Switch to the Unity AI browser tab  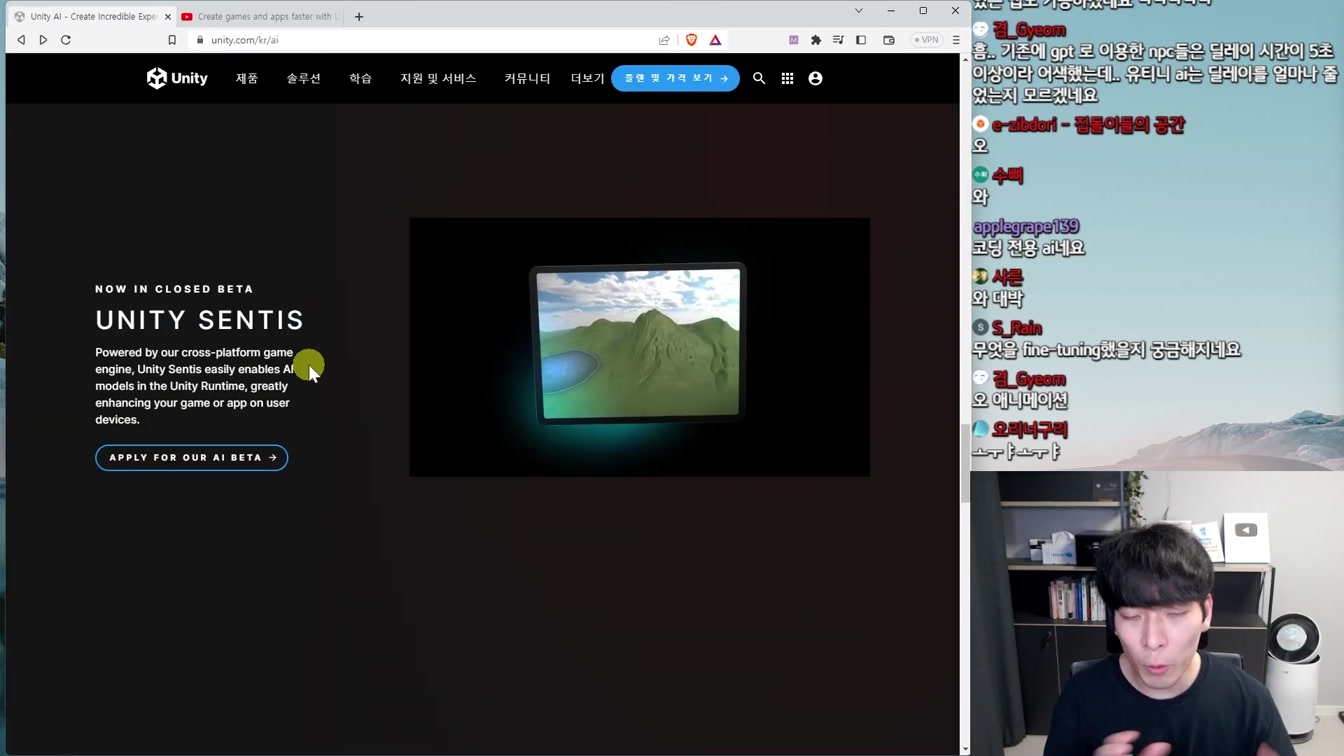pos(93,16)
